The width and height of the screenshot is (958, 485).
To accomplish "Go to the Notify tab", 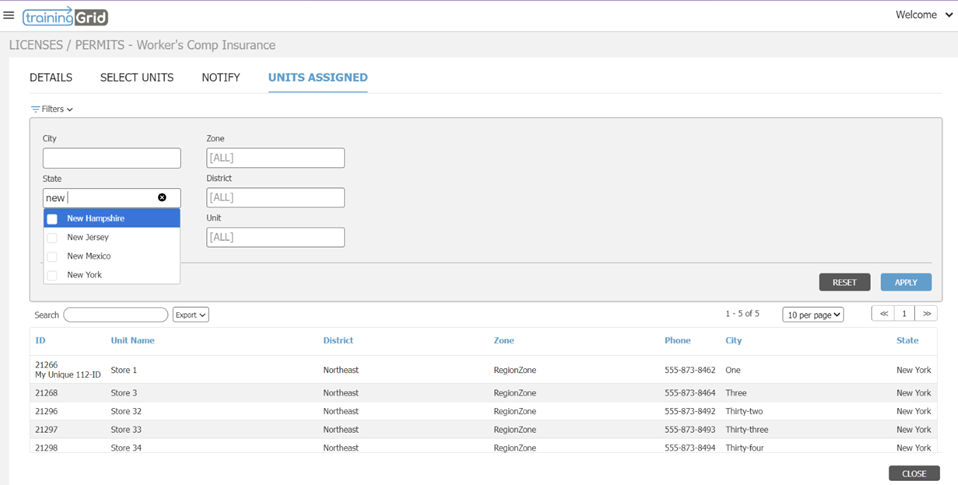I will pos(221,78).
